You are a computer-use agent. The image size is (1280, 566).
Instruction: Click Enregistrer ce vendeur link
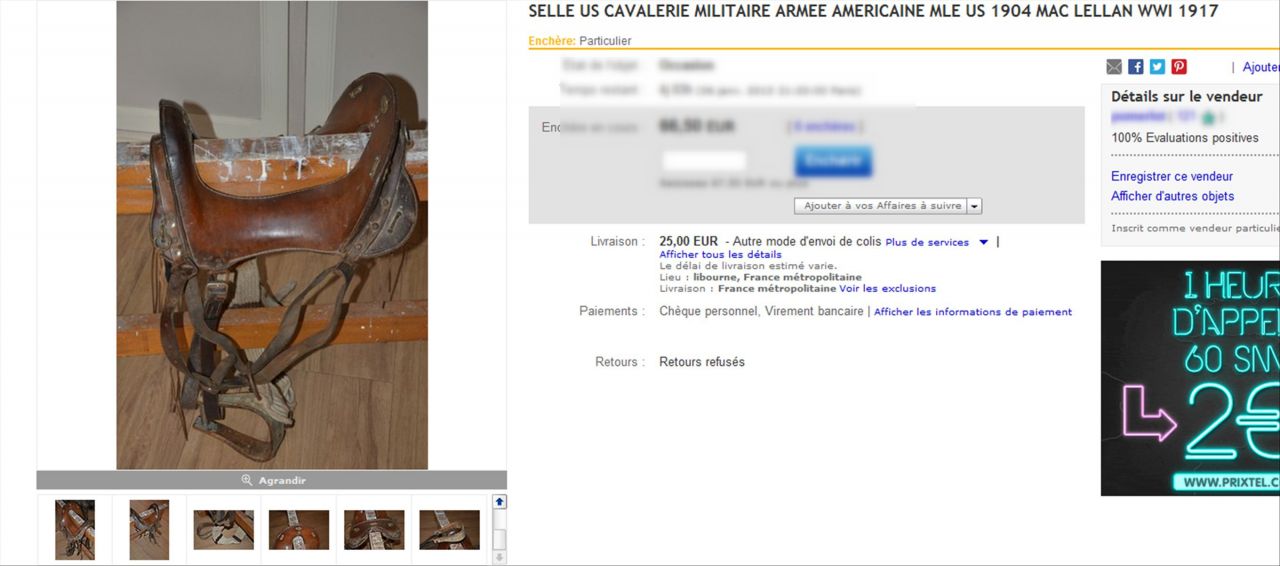1172,177
